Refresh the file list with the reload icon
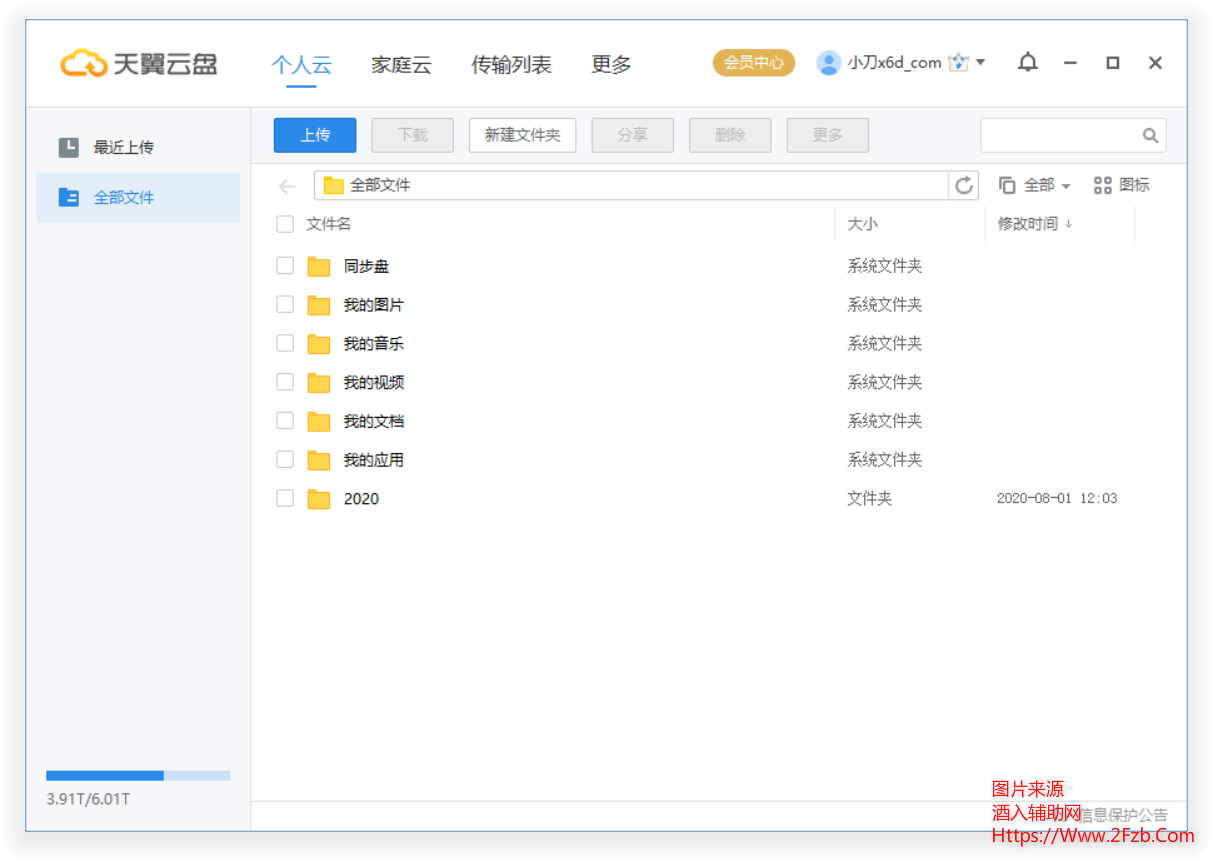 tap(964, 186)
